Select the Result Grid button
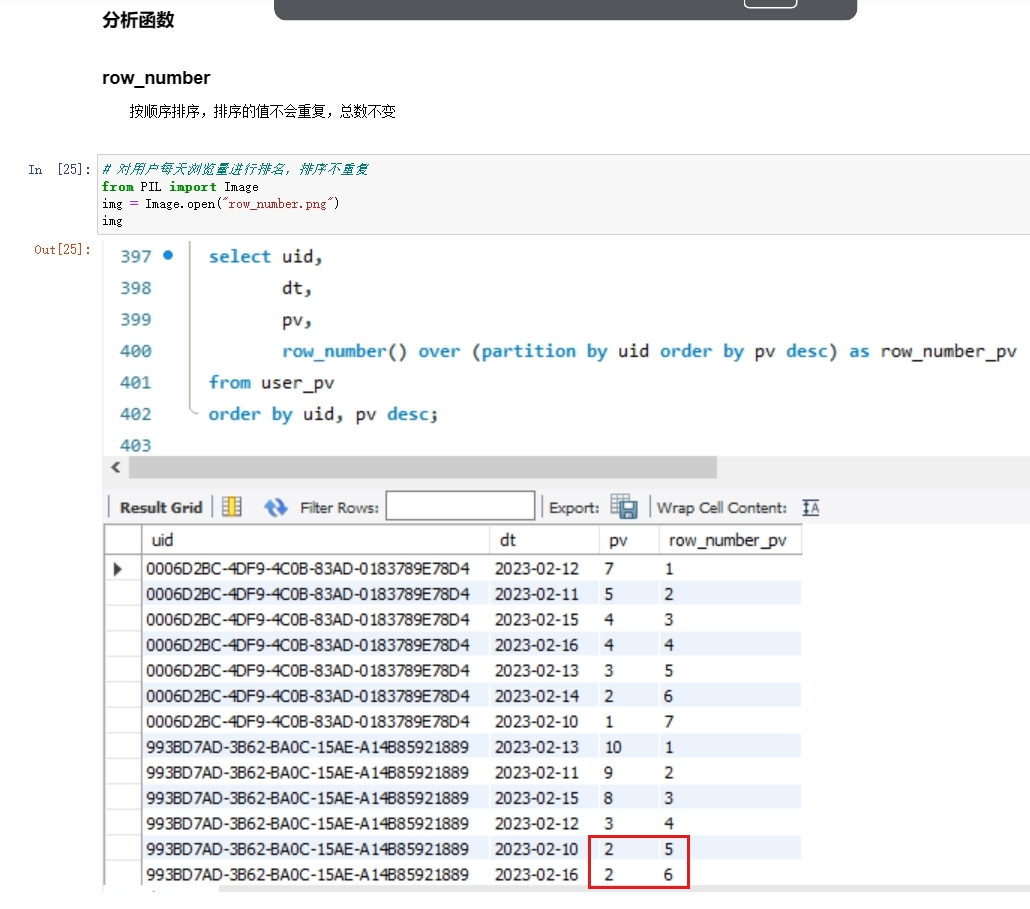The width and height of the screenshot is (1030, 909). click(x=161, y=507)
